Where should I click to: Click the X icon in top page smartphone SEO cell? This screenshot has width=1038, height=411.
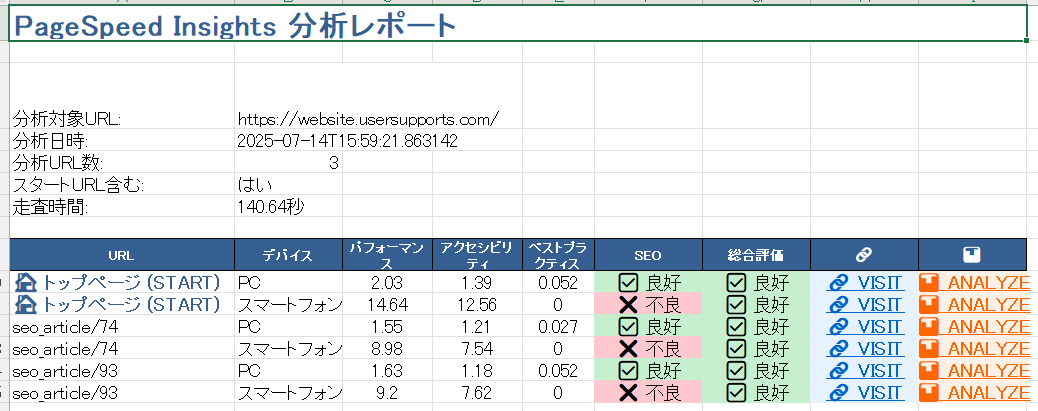[x=628, y=304]
